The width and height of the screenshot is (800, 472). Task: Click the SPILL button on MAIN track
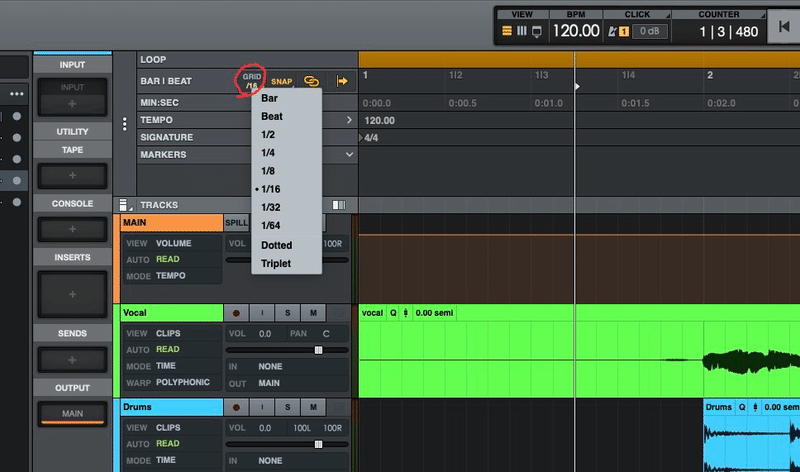(237, 222)
